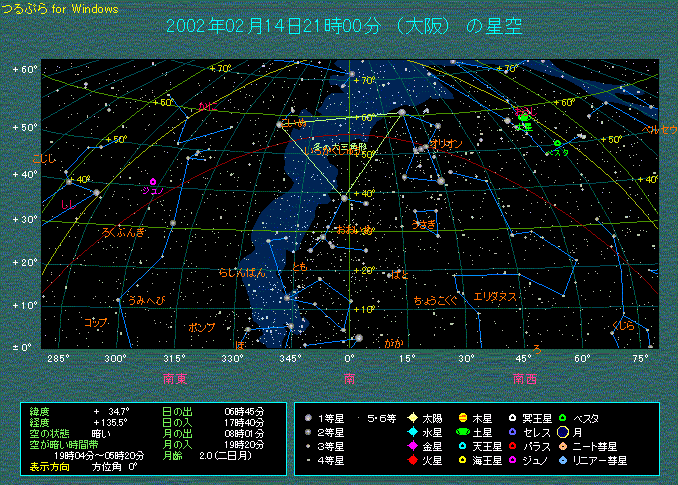Click the Linear comet (リニアー彗星) legend icon
Image resolution: width=678 pixels, height=485 pixels.
[564, 460]
